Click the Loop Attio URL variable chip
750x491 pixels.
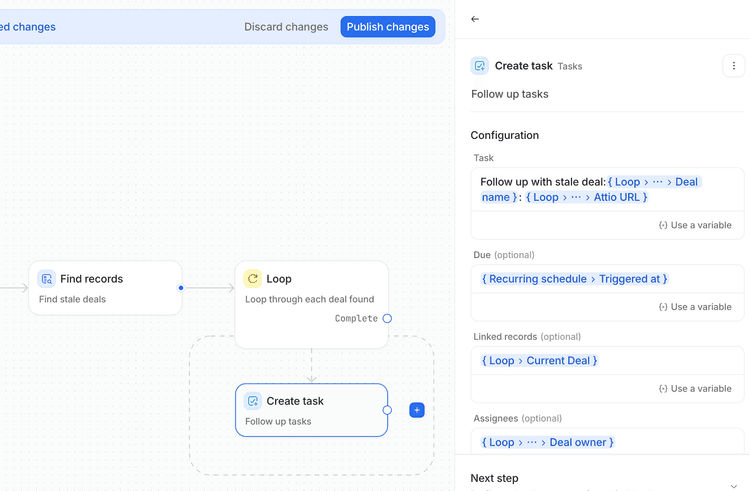tap(586, 197)
